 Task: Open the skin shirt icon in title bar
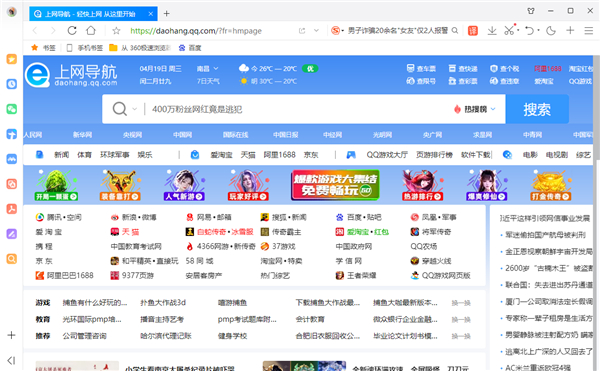coord(531,11)
